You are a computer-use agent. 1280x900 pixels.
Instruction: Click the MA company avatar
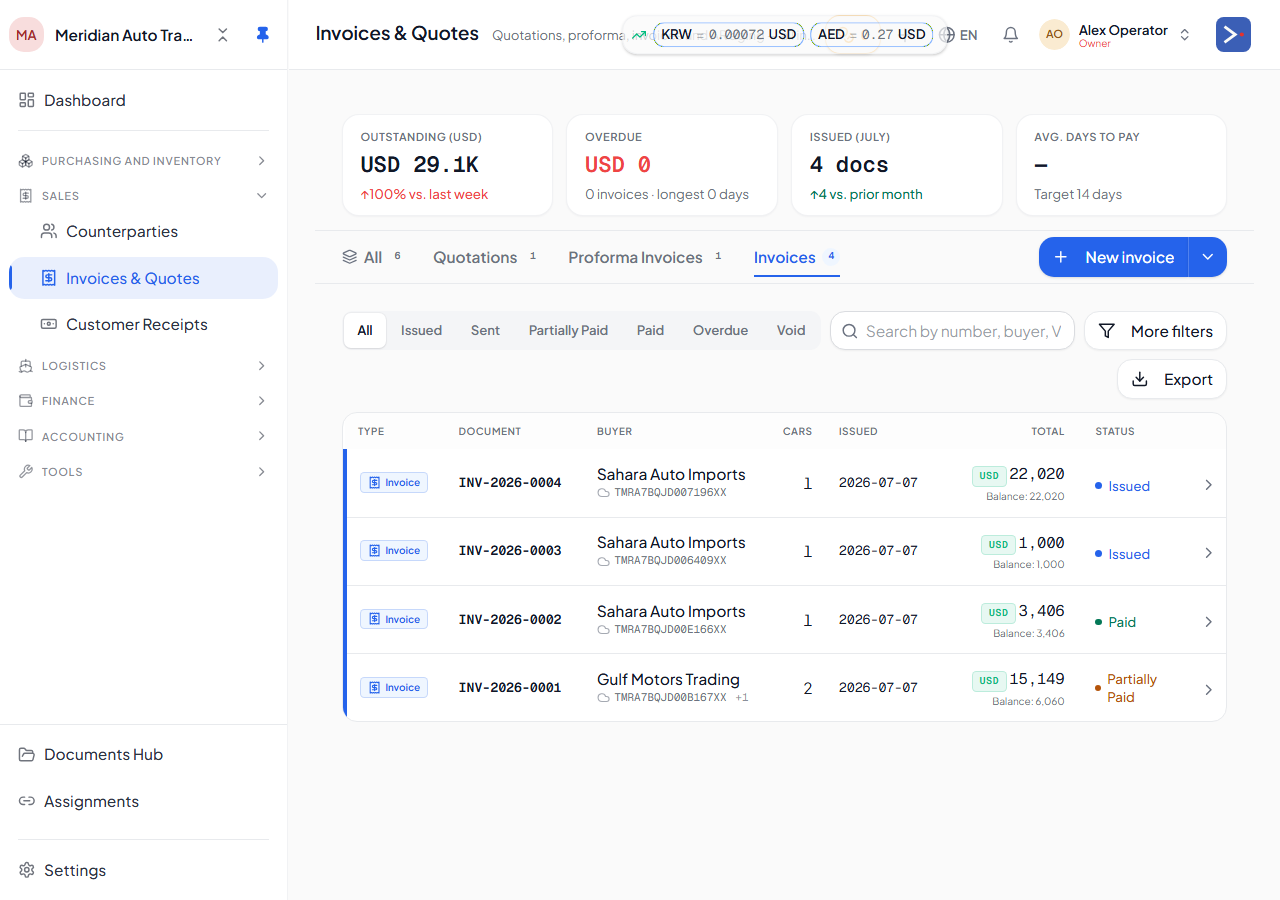pos(27,35)
